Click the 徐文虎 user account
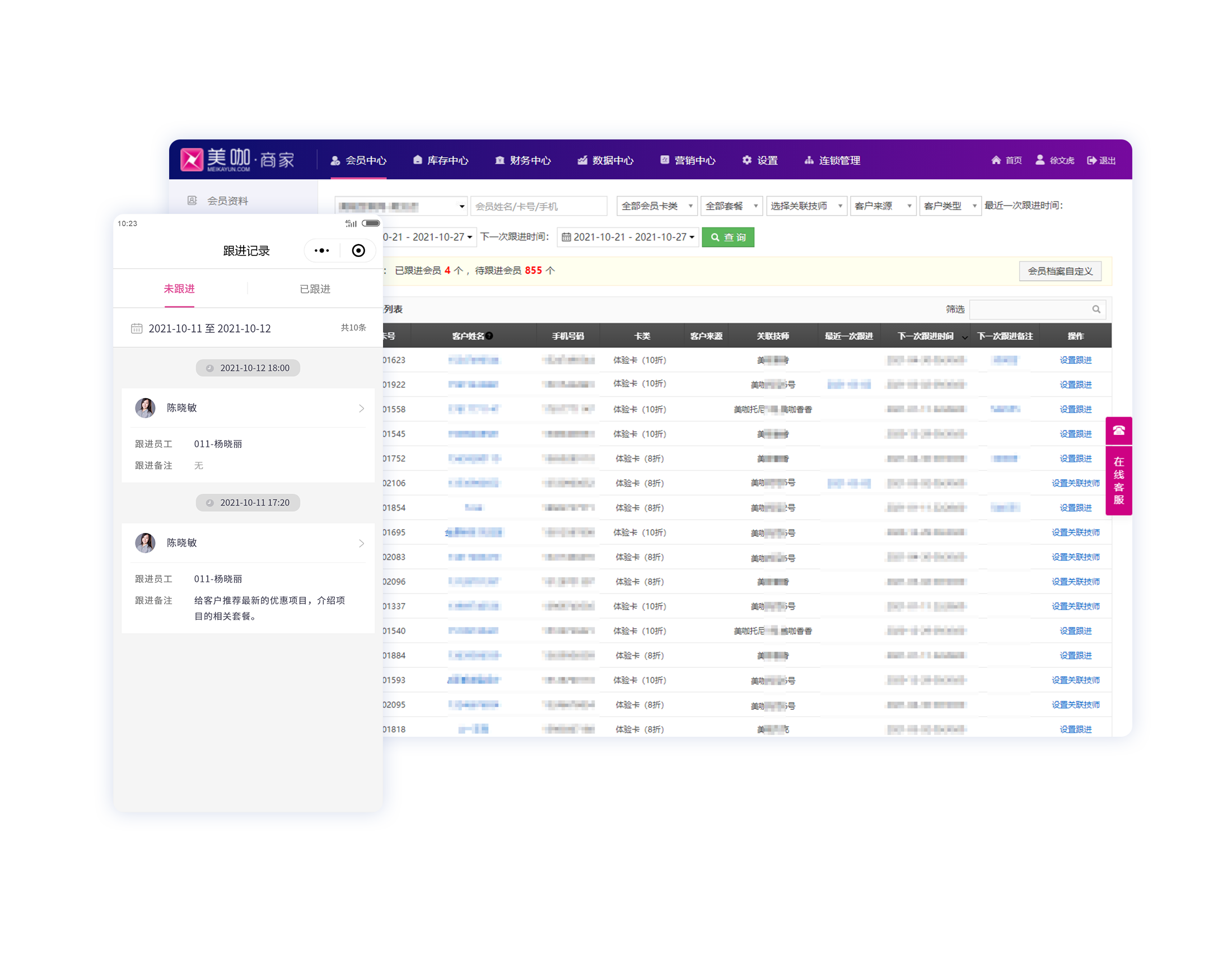 pyautogui.click(x=1054, y=161)
